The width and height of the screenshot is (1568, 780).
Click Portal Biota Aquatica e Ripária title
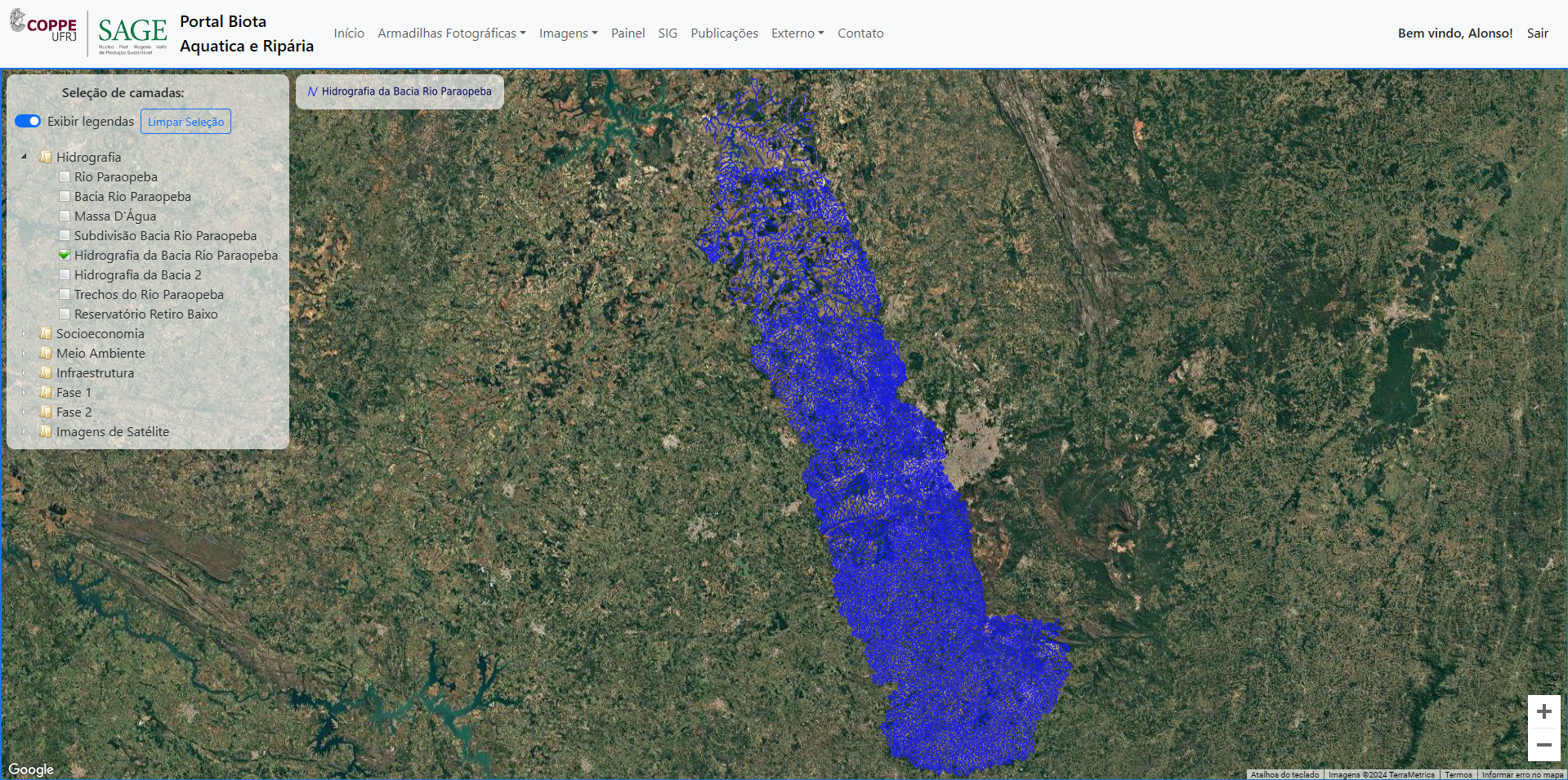(x=247, y=33)
